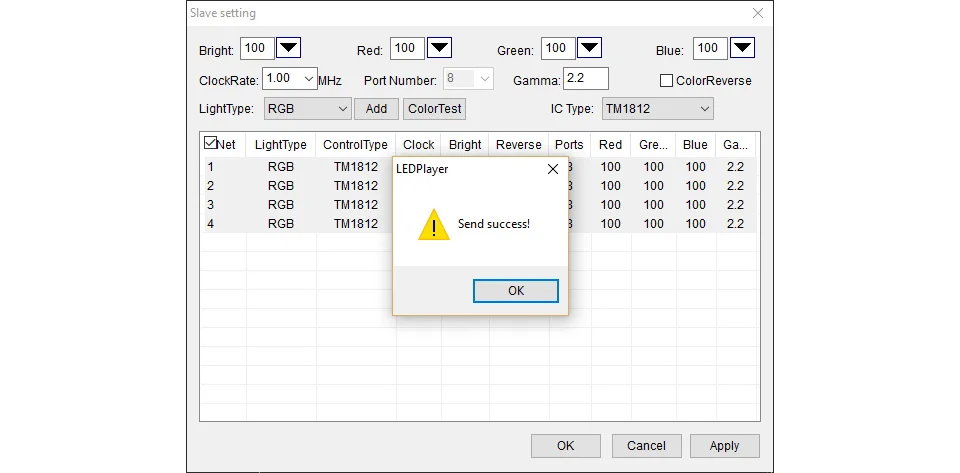
Task: Select net row 3 in the table
Action: click(480, 204)
